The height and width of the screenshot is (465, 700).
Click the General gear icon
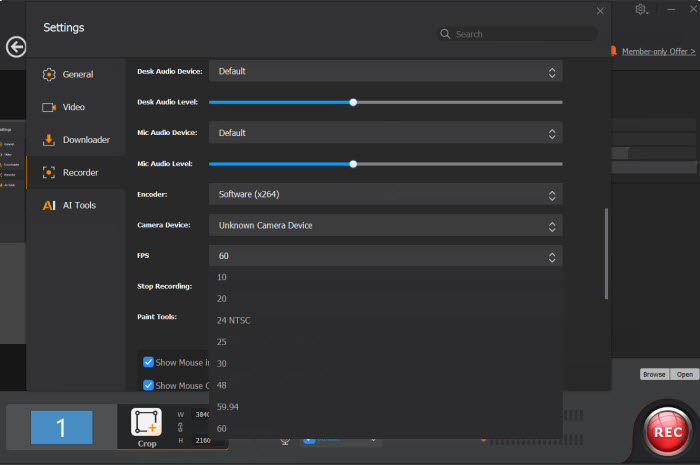pos(49,75)
